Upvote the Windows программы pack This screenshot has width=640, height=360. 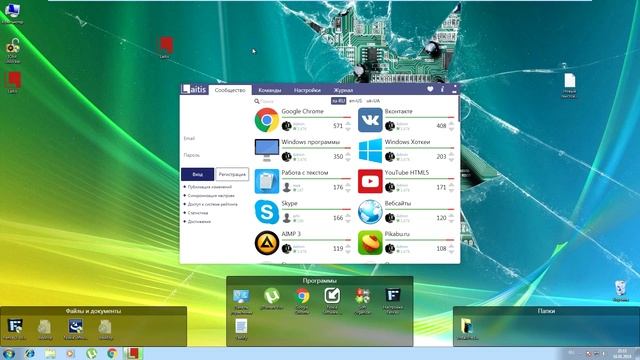point(348,154)
